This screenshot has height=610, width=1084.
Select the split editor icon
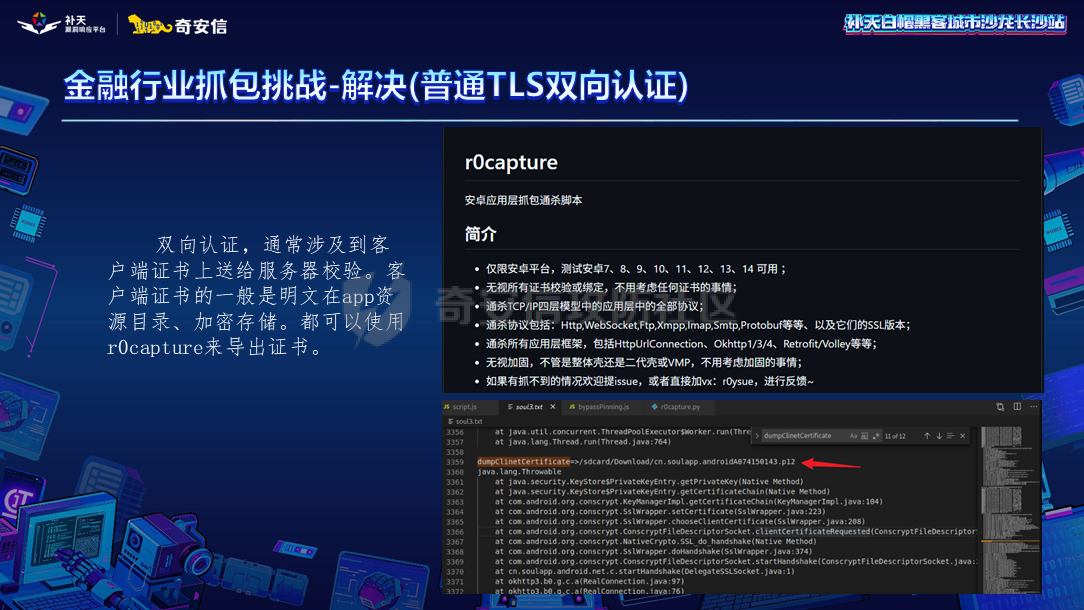pyautogui.click(x=1015, y=407)
